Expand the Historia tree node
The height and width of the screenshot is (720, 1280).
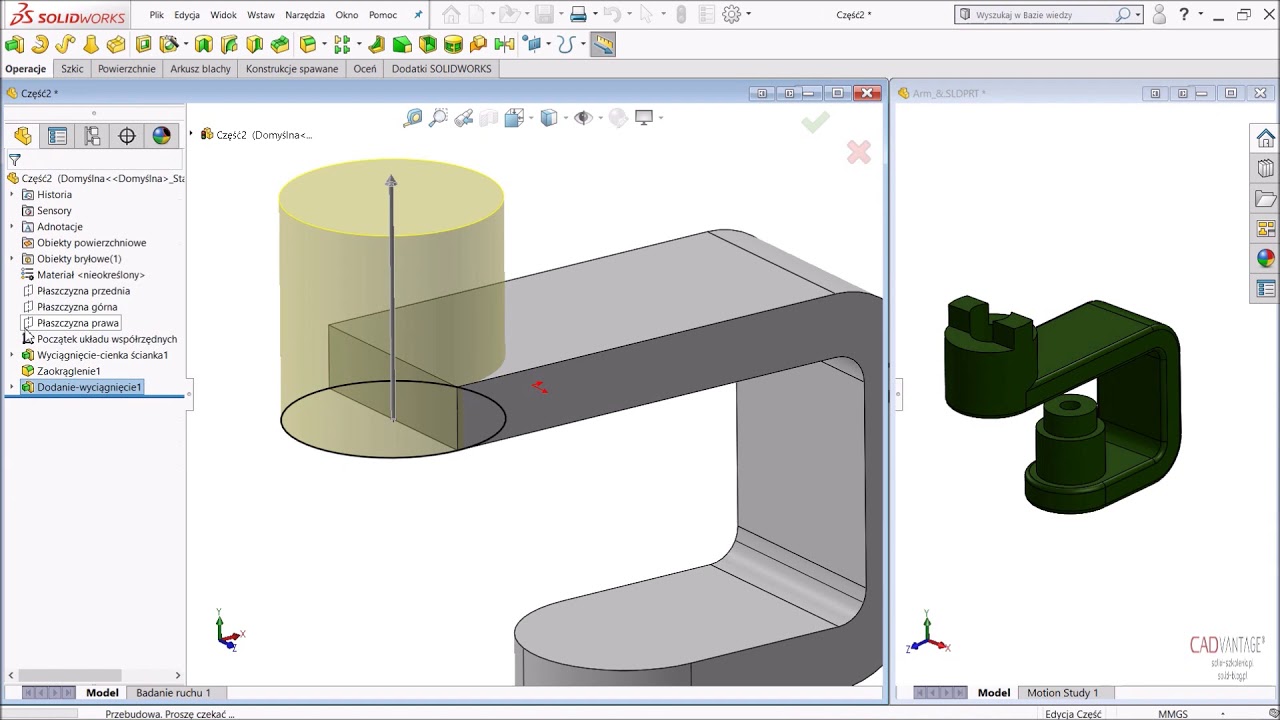click(12, 195)
